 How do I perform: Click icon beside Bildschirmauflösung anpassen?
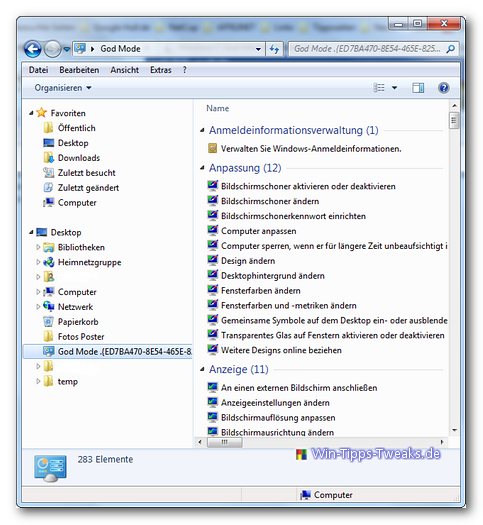(213, 417)
